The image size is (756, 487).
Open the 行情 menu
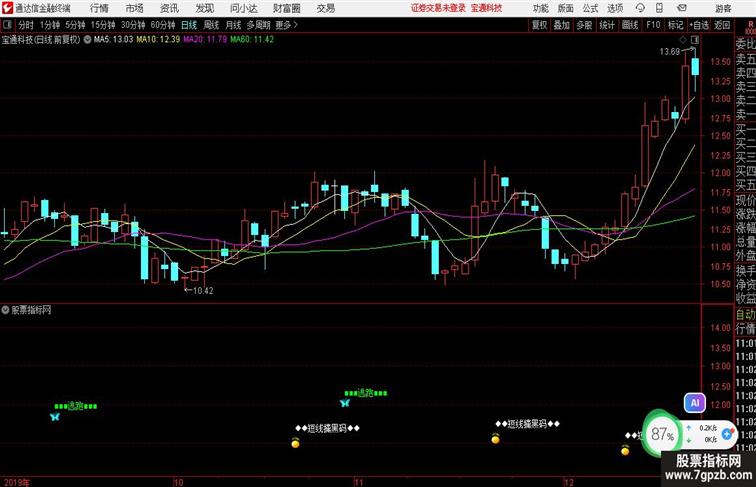99,8
